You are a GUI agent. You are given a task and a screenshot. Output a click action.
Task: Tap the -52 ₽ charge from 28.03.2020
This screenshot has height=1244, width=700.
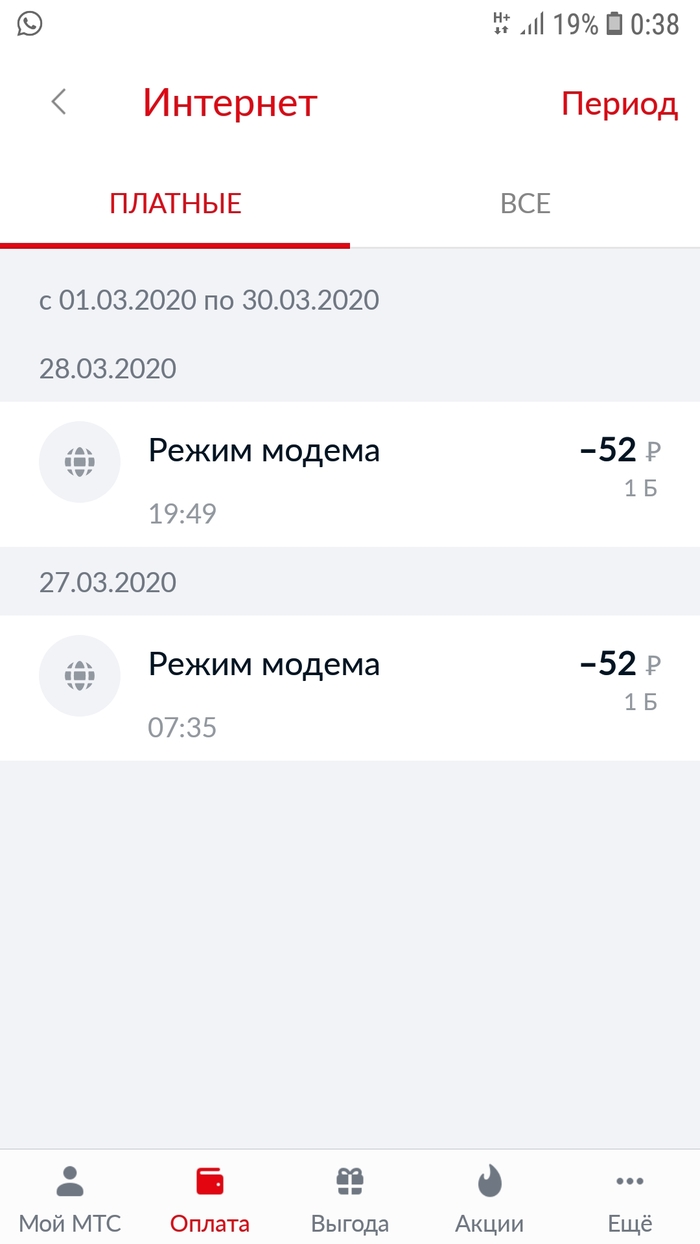pyautogui.click(x=612, y=451)
